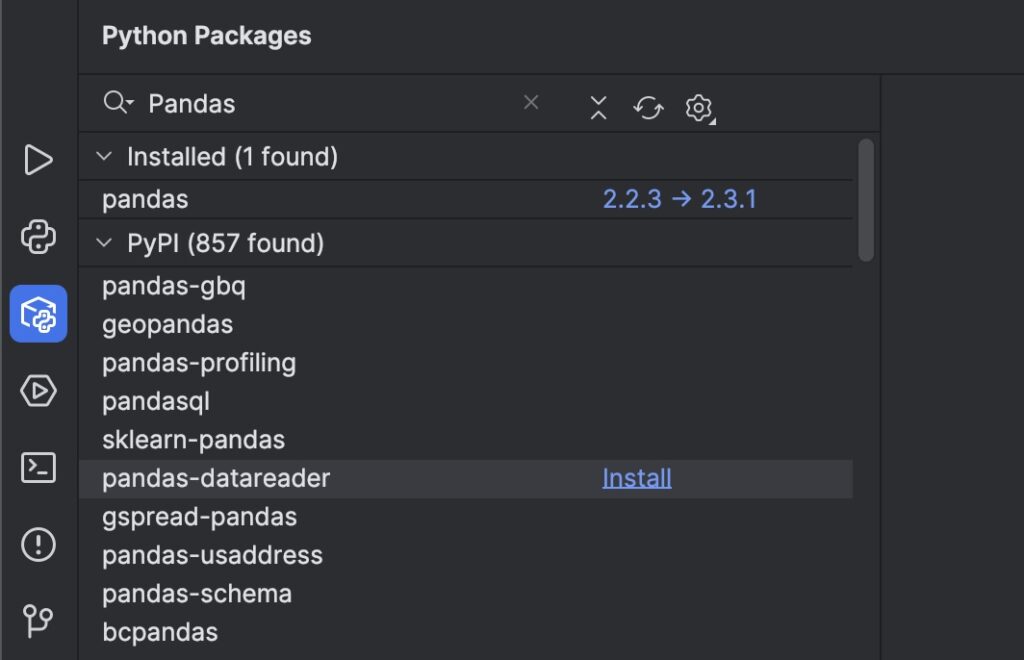The width and height of the screenshot is (1024, 660).
Task: Collapse the Installed (1 found) group
Action: click(x=104, y=156)
